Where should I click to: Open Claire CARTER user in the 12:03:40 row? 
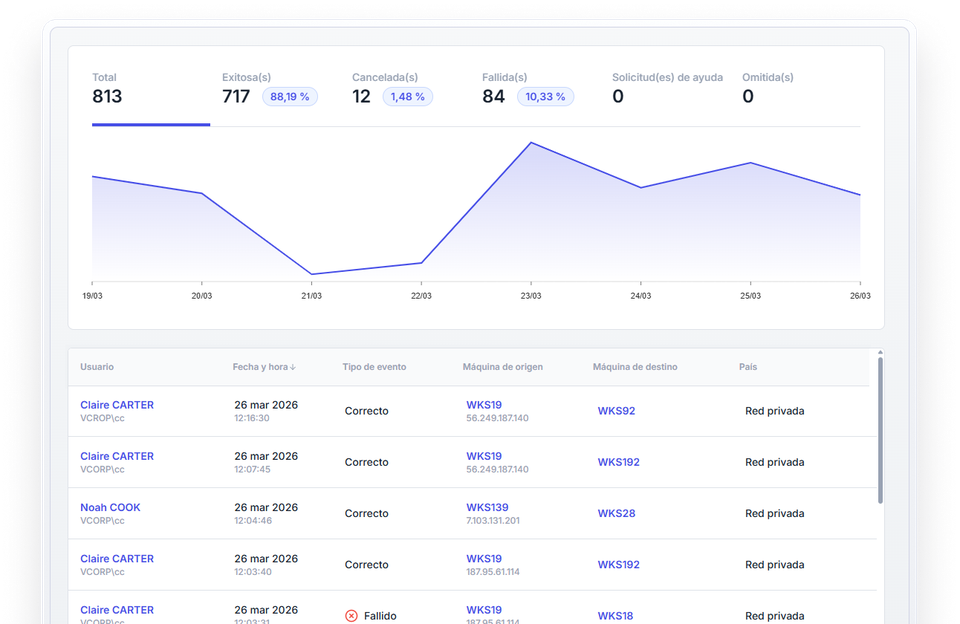(117, 558)
